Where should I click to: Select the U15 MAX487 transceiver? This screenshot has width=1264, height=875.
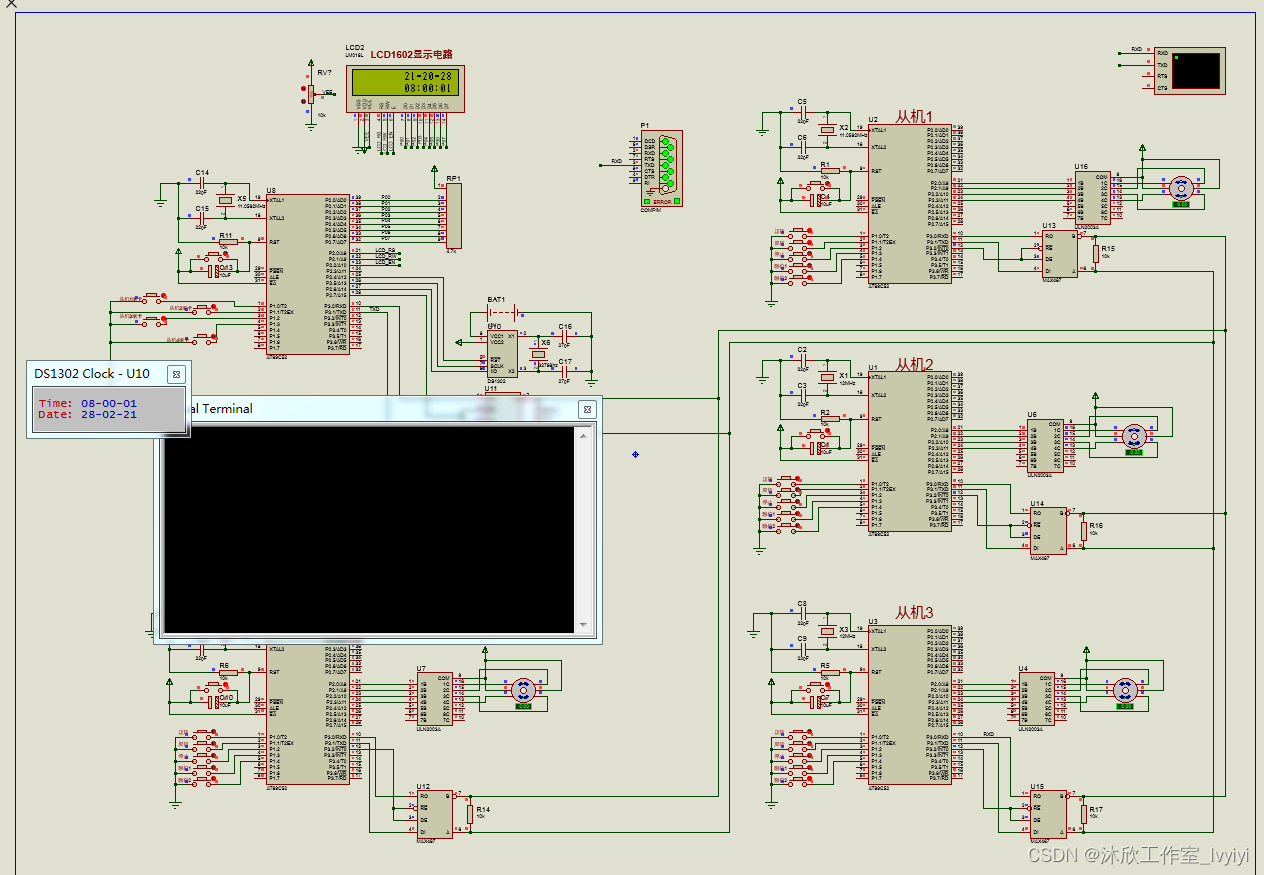coord(1049,813)
